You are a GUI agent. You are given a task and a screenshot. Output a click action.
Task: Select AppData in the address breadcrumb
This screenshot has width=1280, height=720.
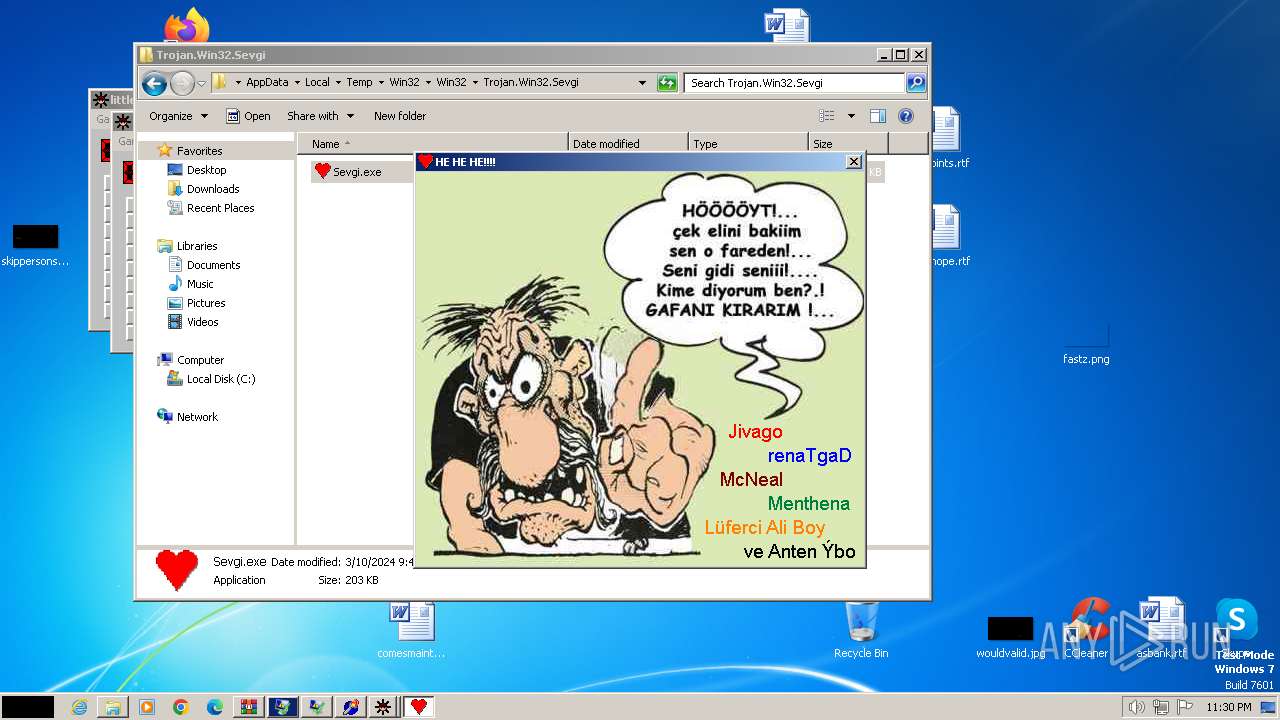[x=267, y=83]
